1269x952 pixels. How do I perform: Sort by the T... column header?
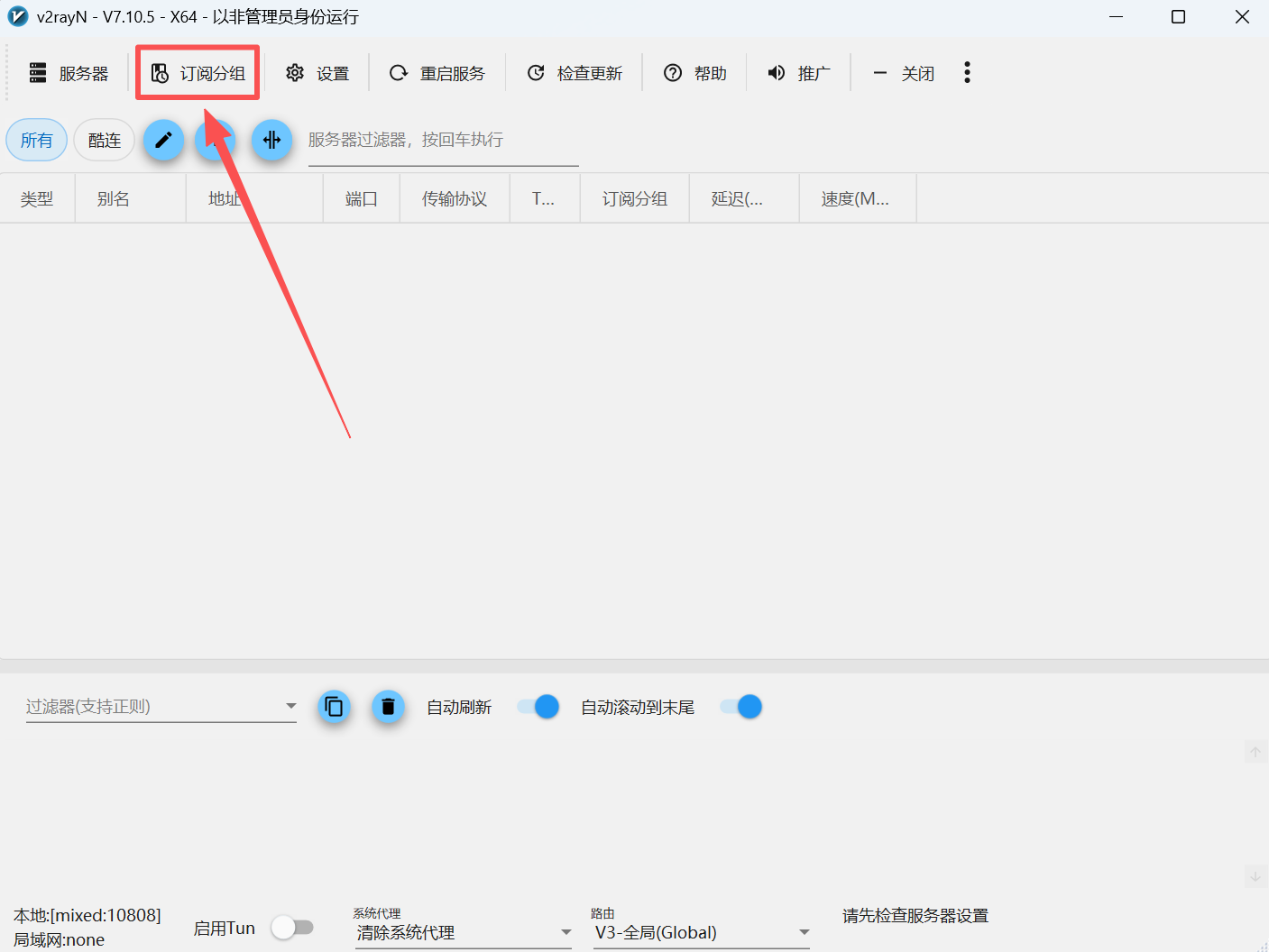545,198
